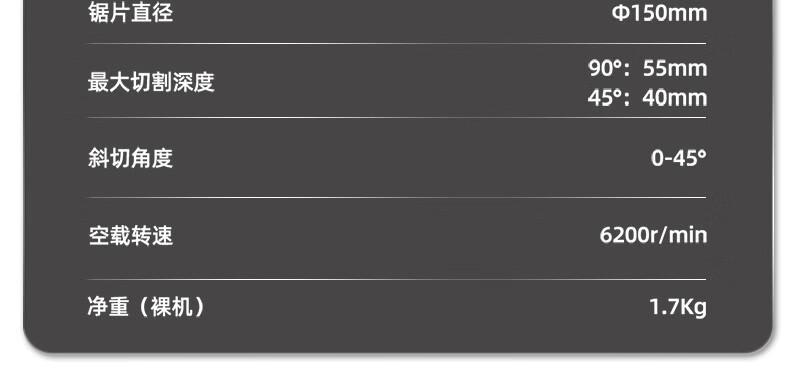Select the Φ150mm value
The width and height of the screenshot is (790, 376).
(659, 13)
